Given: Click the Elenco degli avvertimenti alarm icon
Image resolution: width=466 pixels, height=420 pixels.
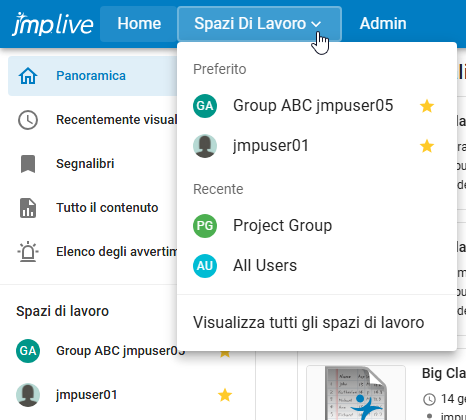Looking at the screenshot, I should [x=28, y=252].
